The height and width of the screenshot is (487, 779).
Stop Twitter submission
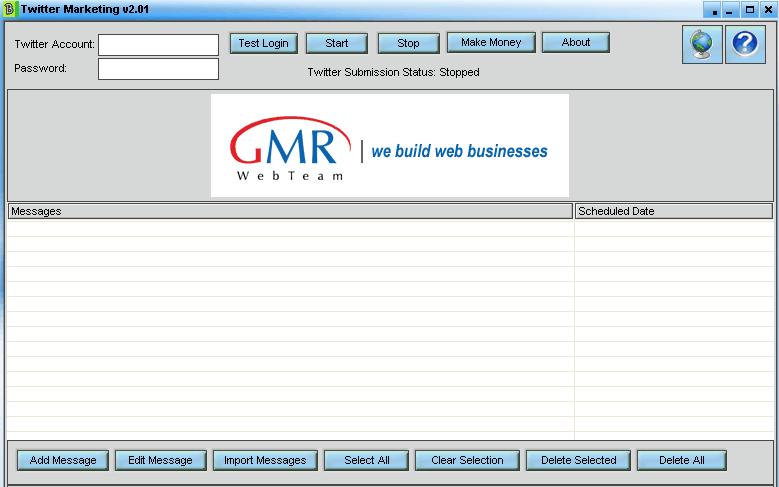tap(408, 43)
